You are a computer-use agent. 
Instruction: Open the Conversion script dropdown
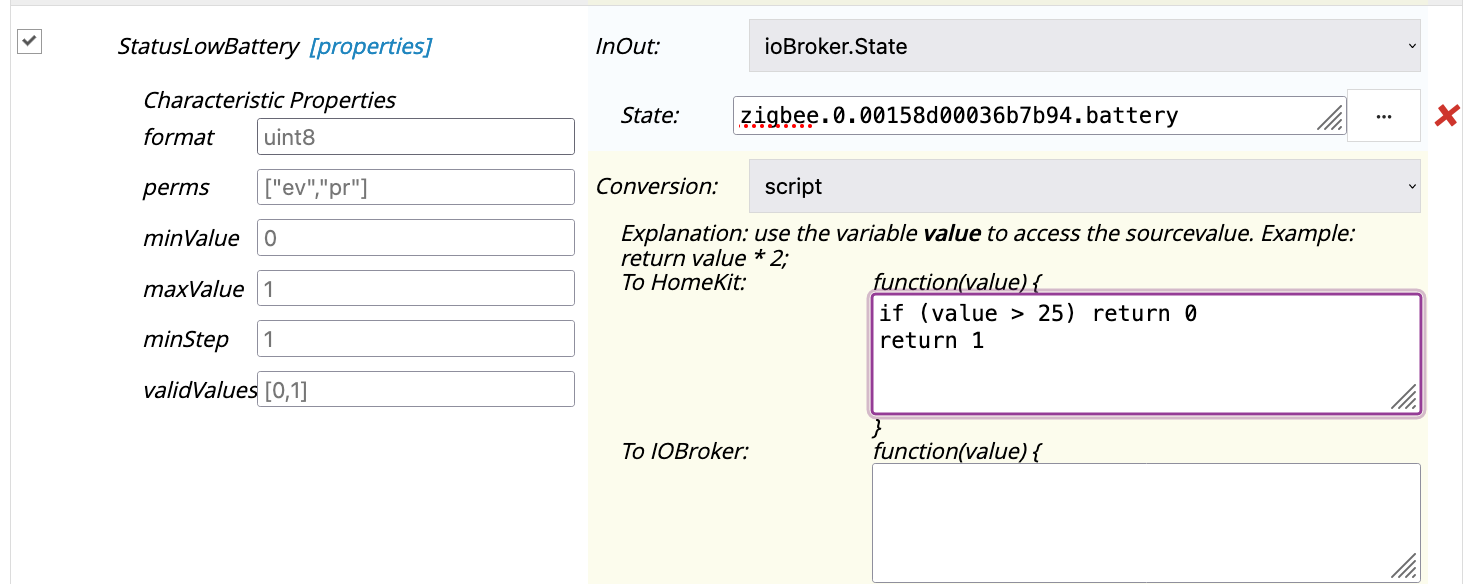tap(1084, 187)
